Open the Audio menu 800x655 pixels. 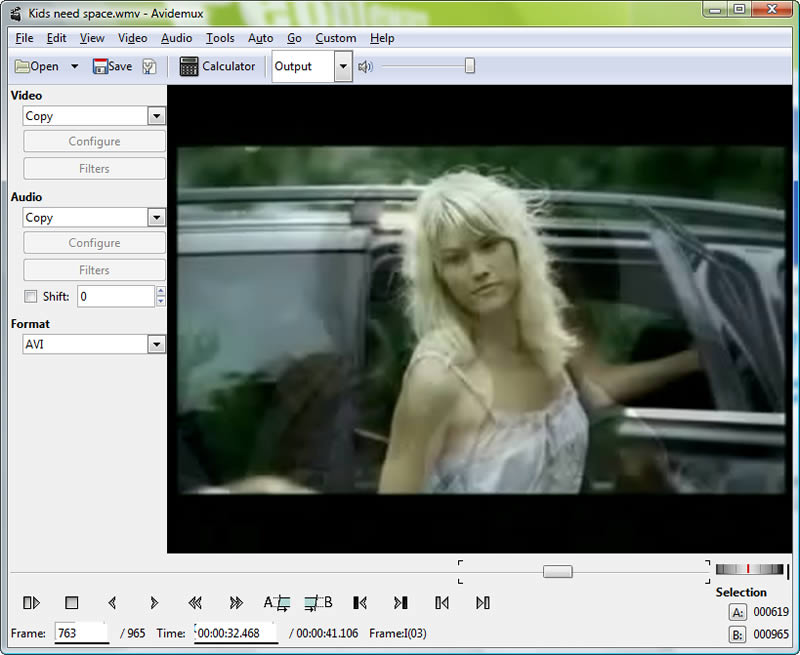click(177, 38)
